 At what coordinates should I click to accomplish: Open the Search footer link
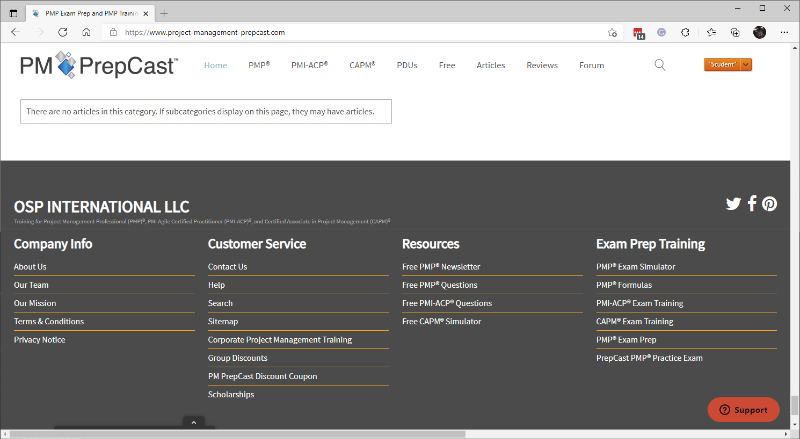pos(220,303)
